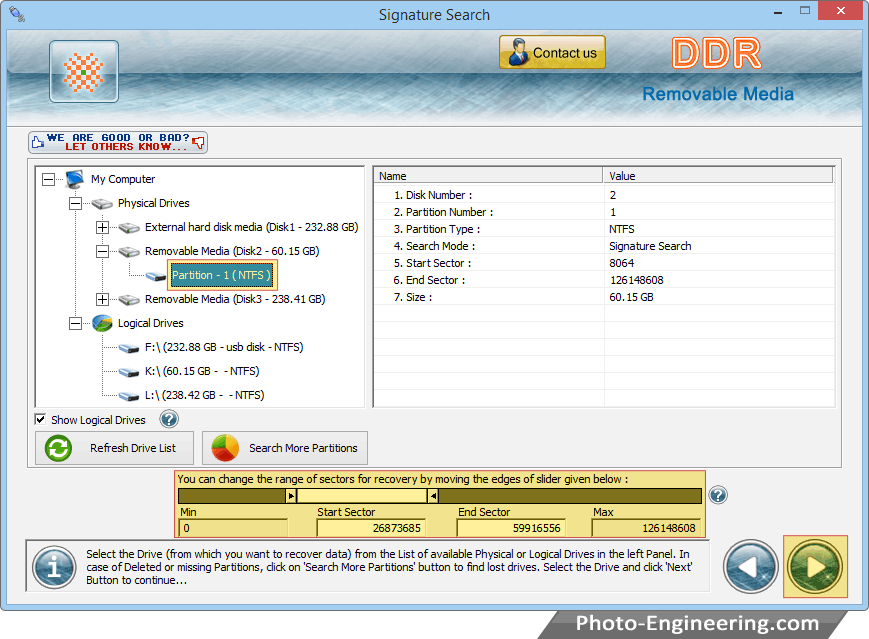Click the Physical Drives drive icon
The width and height of the screenshot is (869, 639).
coord(102,204)
